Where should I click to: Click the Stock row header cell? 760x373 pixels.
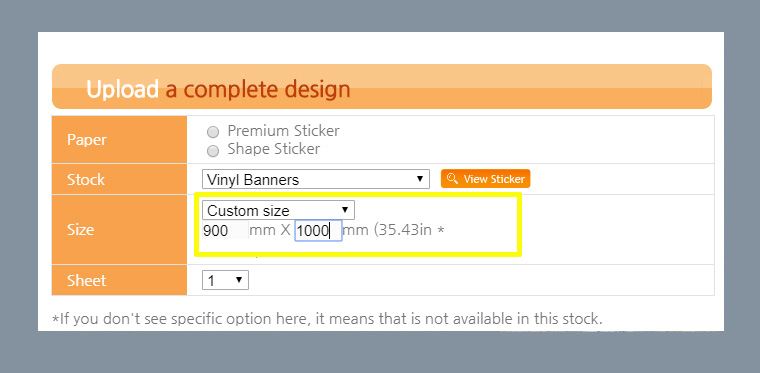click(119, 179)
